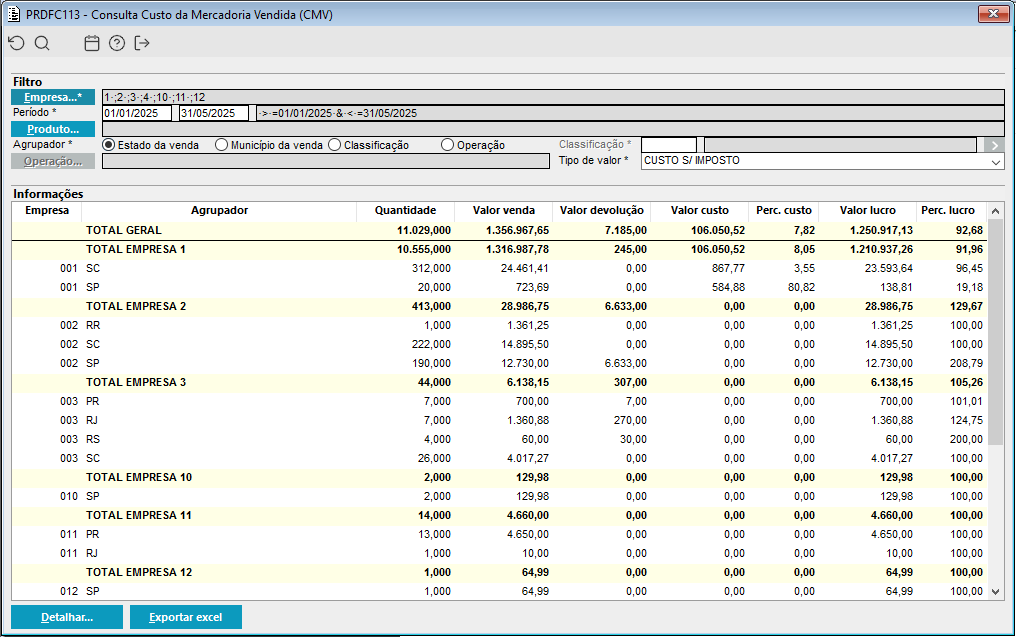This screenshot has height=637, width=1016.
Task: Click the magnifier search toolbar icon
Action: [x=42, y=43]
